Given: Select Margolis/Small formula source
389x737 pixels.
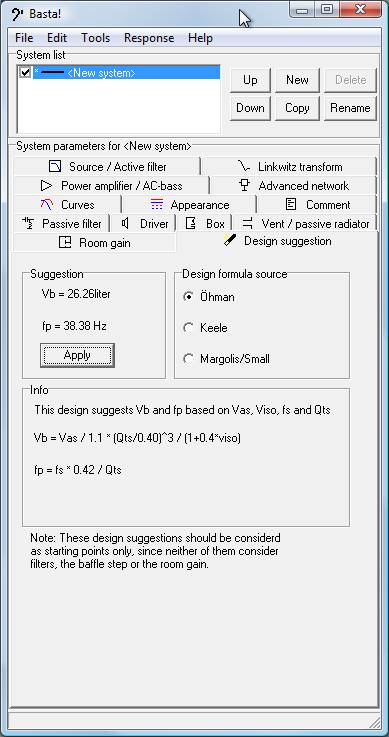Looking at the screenshot, I should pyautogui.click(x=188, y=359).
